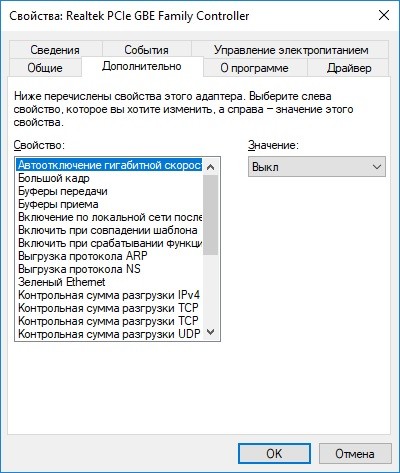Select the Буферы передачи property

pos(109,191)
